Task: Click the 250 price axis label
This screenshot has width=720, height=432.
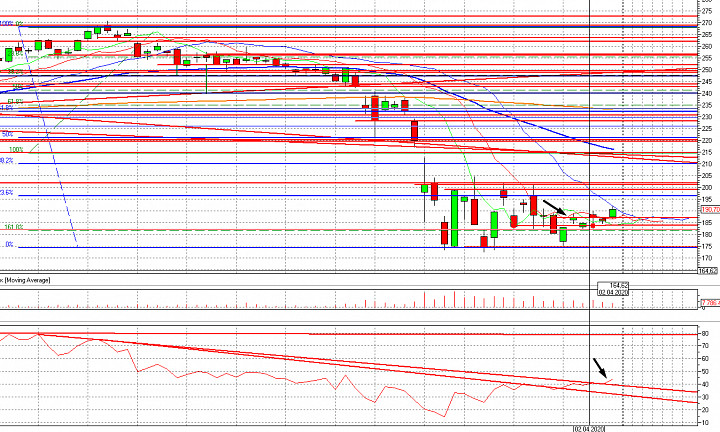Action: tap(707, 70)
